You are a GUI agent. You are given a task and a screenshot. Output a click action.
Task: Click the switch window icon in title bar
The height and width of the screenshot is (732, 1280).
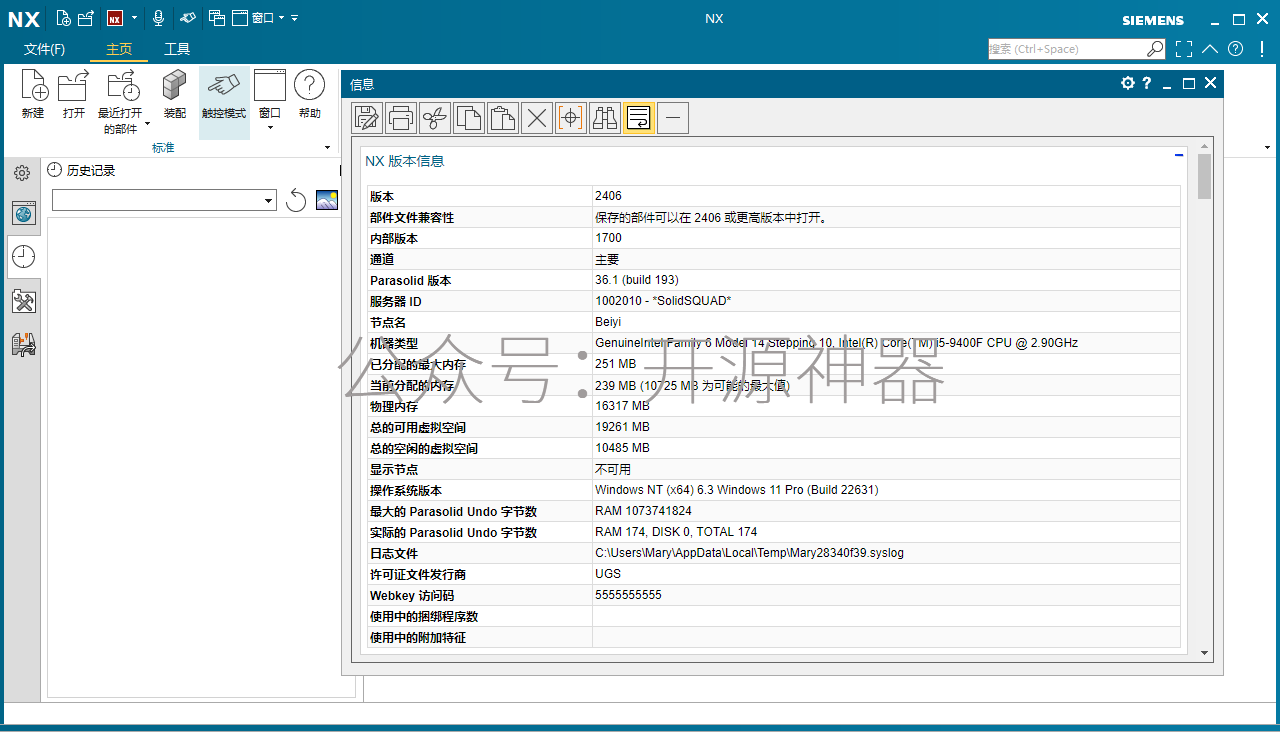pos(217,18)
